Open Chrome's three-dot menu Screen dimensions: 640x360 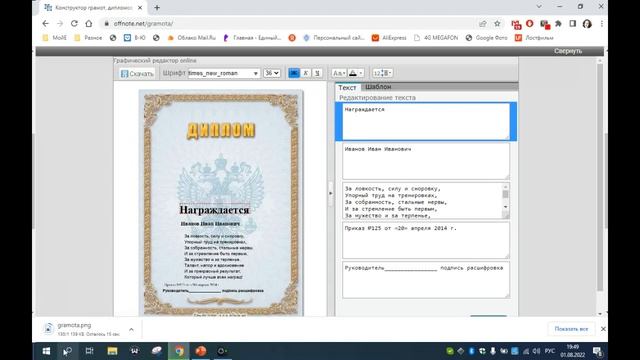tap(602, 24)
